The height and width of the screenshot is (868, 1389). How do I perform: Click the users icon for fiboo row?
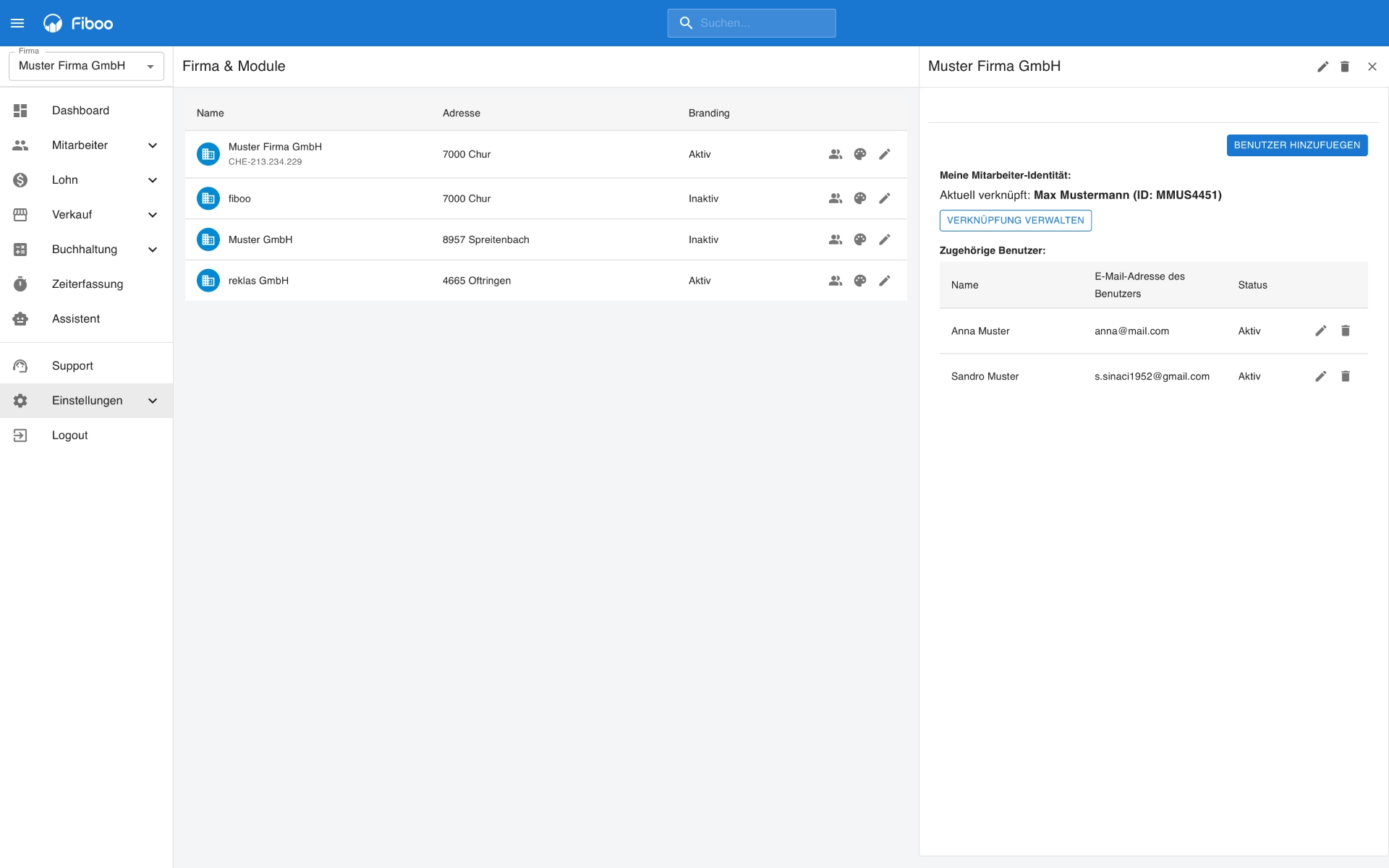(x=836, y=198)
